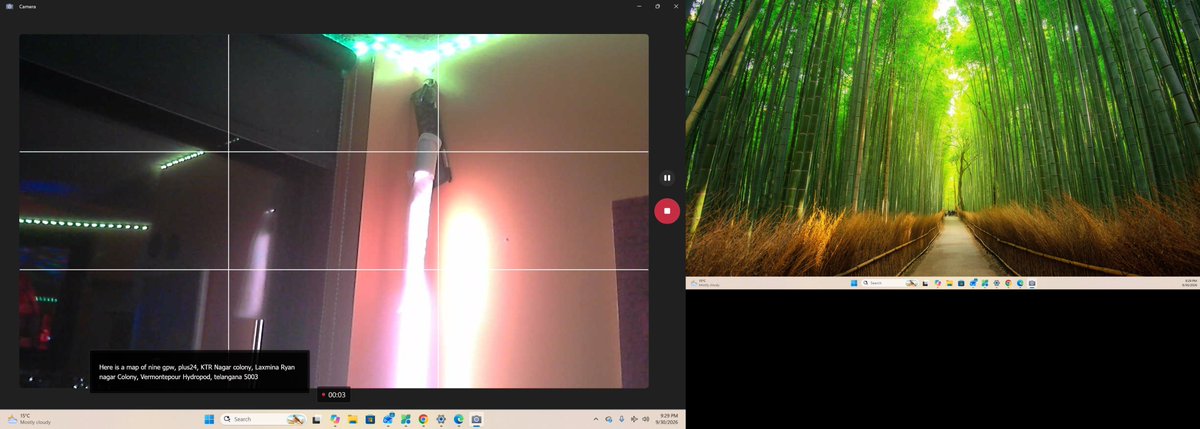Click the caption text about KTR Nagar colony
The image size is (1200, 429).
coord(198,372)
